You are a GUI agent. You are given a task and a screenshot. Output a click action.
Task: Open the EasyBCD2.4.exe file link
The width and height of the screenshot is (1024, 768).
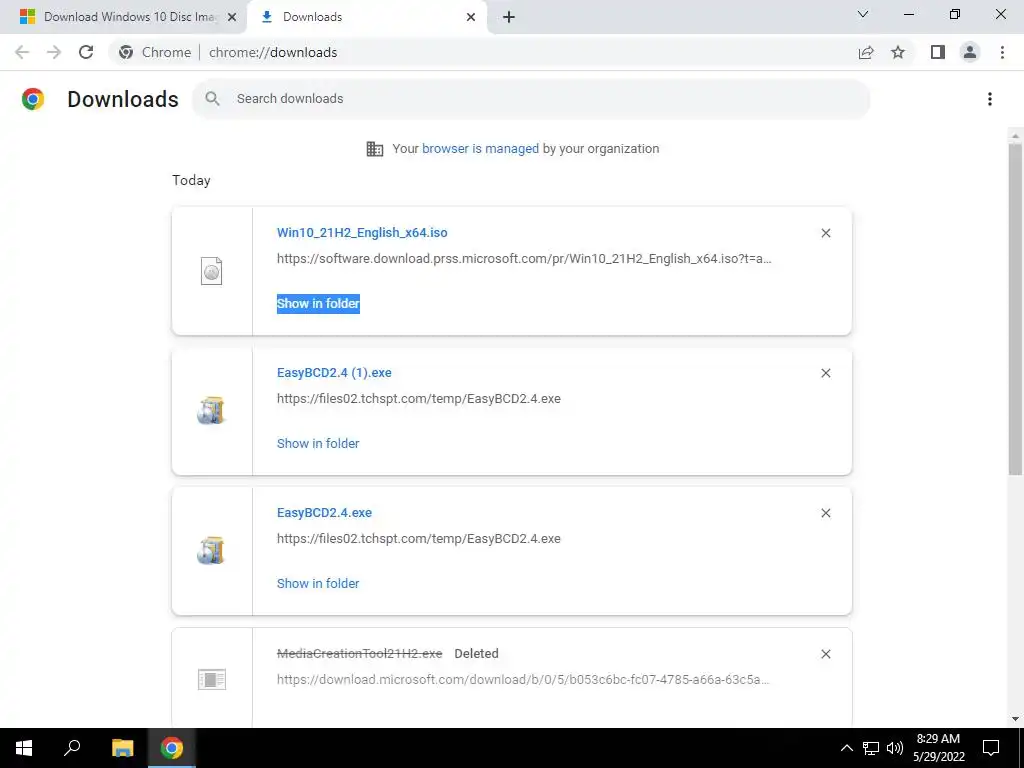pos(325,513)
